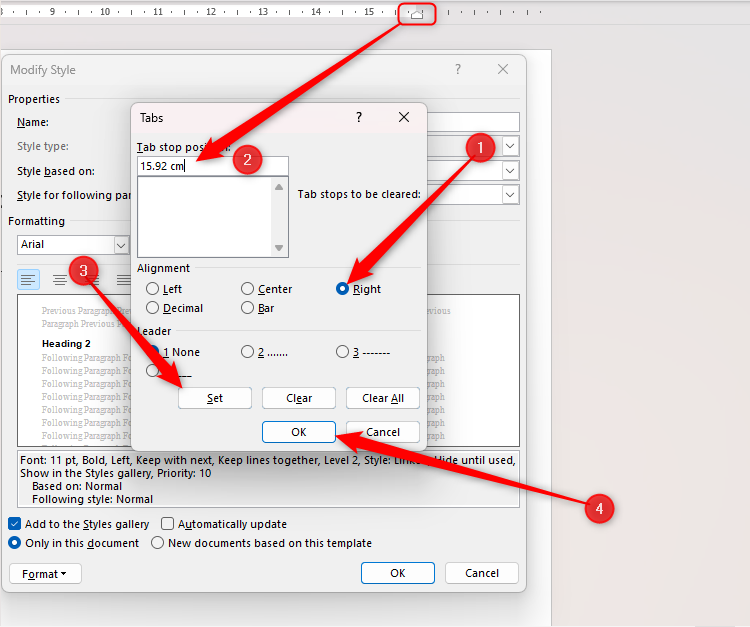Click the Tabs dialog help question mark
750x627 pixels.
359,117
